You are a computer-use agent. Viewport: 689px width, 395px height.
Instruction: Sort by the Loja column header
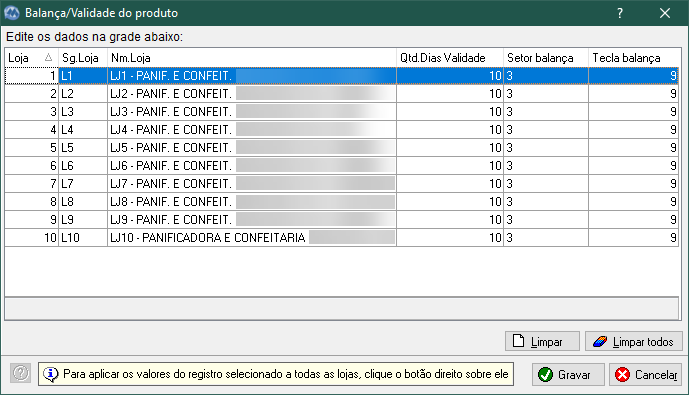[32, 58]
